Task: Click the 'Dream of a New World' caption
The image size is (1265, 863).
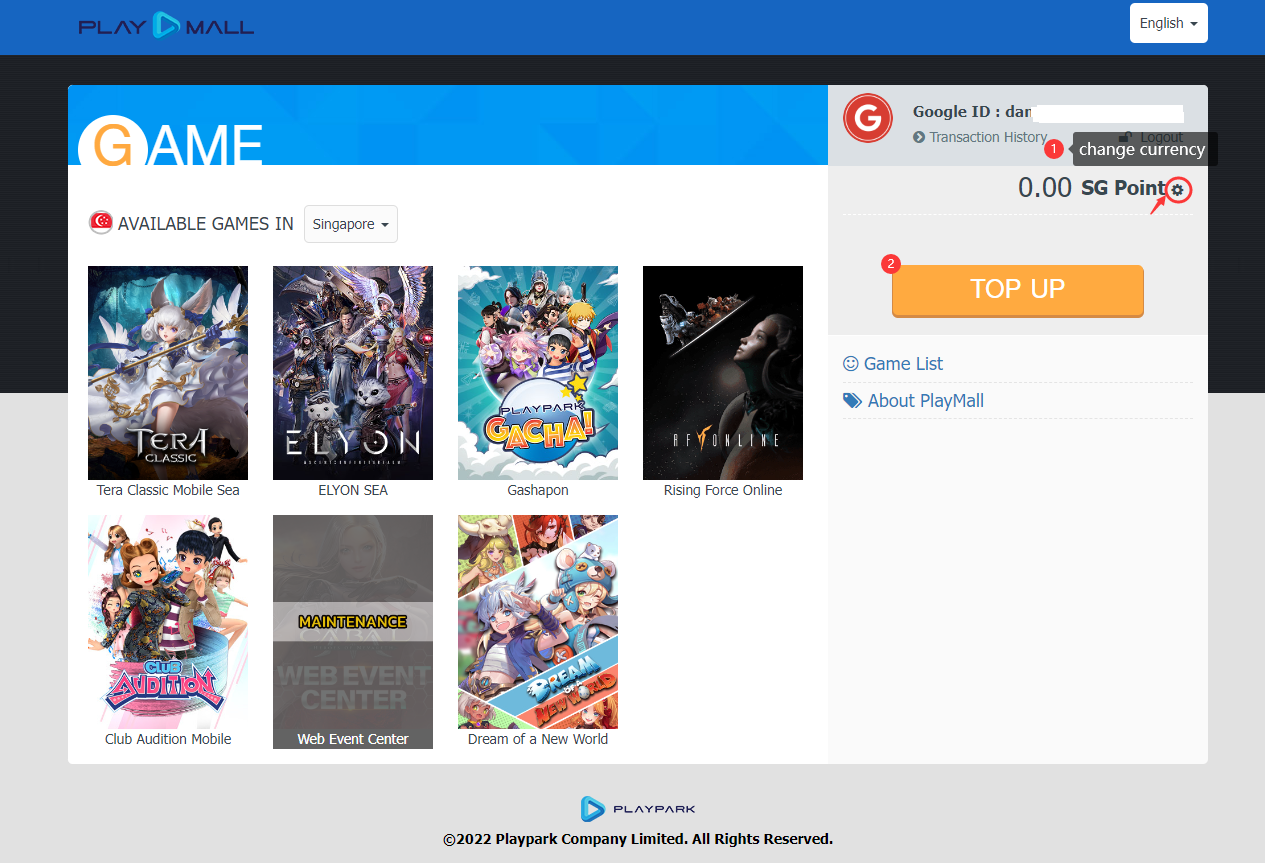Action: coord(538,739)
